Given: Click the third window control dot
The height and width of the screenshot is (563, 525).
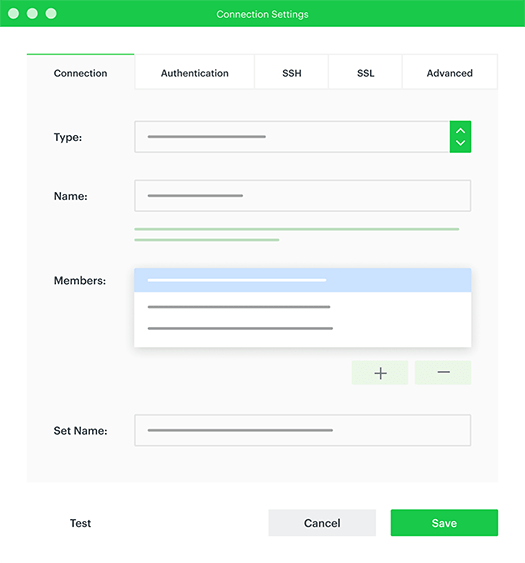Looking at the screenshot, I should pos(51,14).
